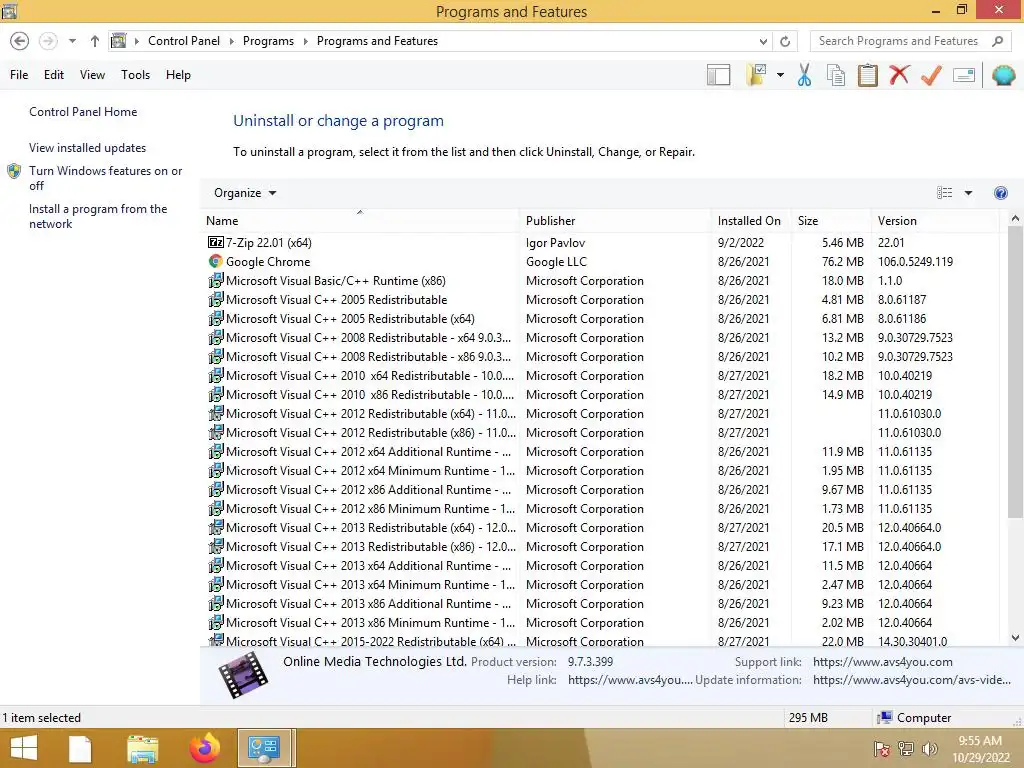Click the Action Center flag tray icon
Screen dimensions: 1024x768
tap(882, 750)
